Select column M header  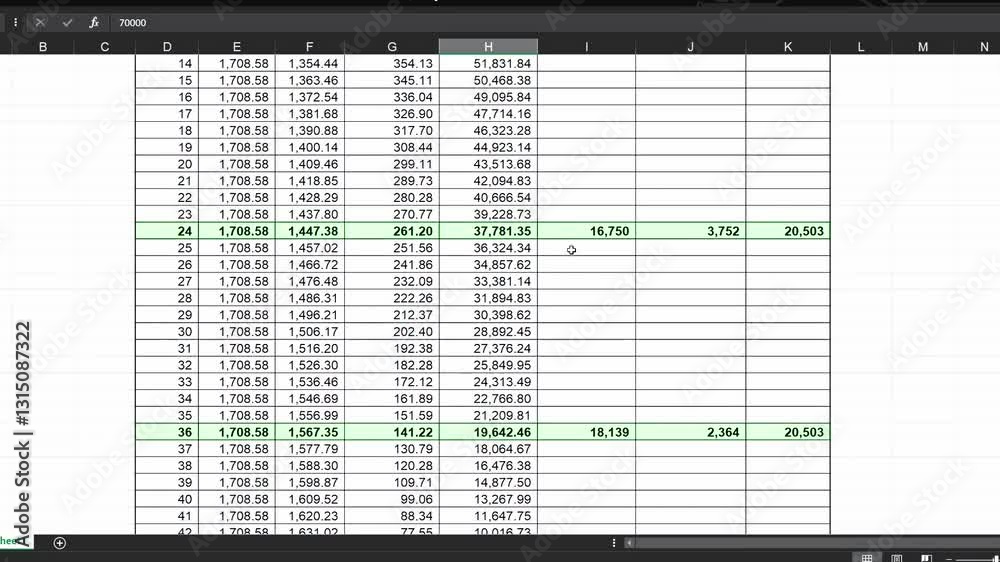pos(923,47)
